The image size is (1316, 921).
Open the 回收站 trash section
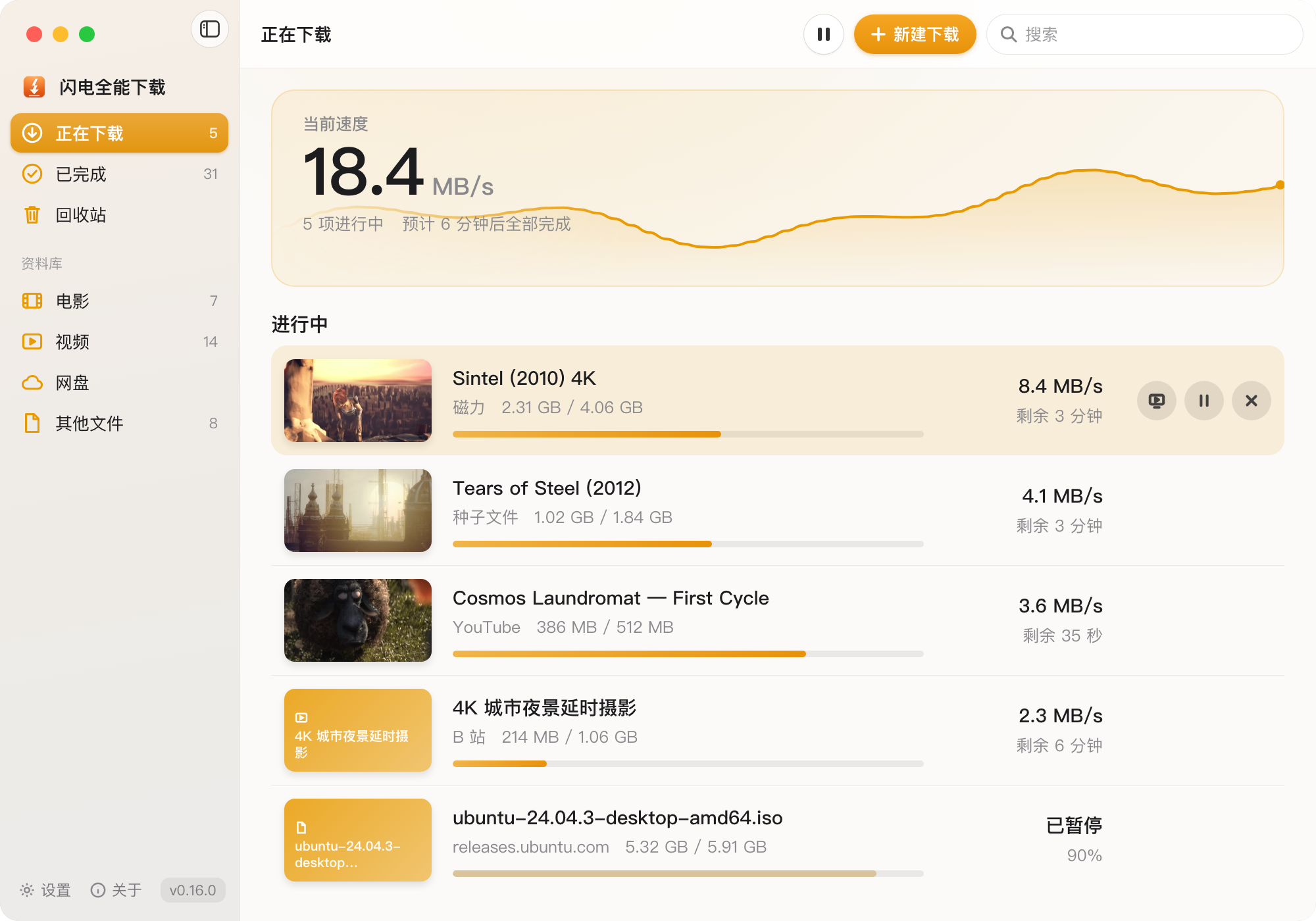click(119, 215)
